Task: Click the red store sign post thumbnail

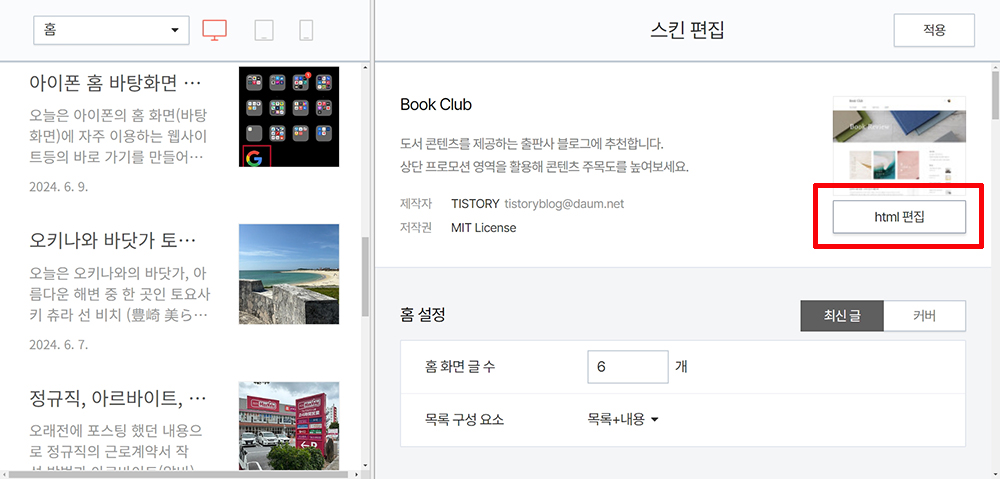Action: point(289,426)
